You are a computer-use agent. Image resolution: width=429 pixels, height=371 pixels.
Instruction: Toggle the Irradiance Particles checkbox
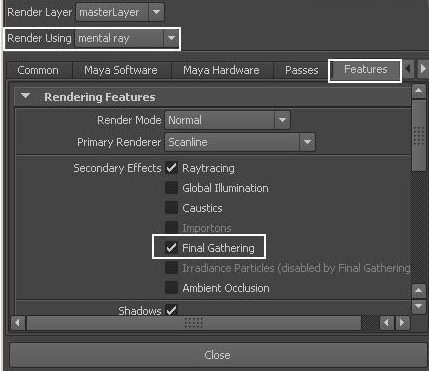(171, 268)
